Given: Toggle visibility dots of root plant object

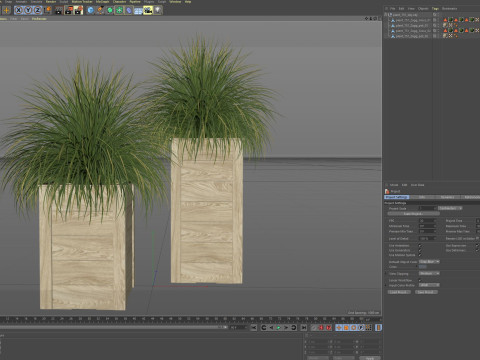Looking at the screenshot, I should (438, 14).
